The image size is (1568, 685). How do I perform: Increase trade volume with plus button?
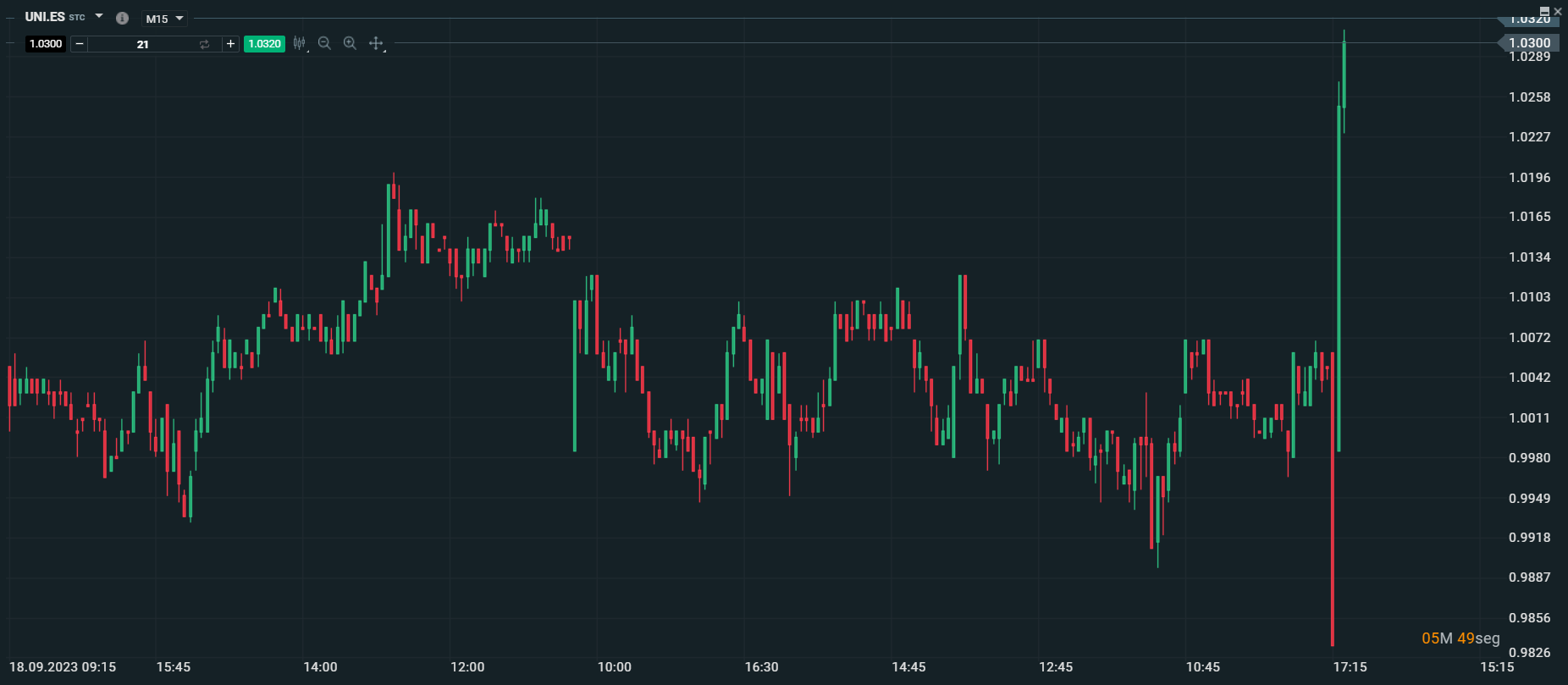pos(230,44)
